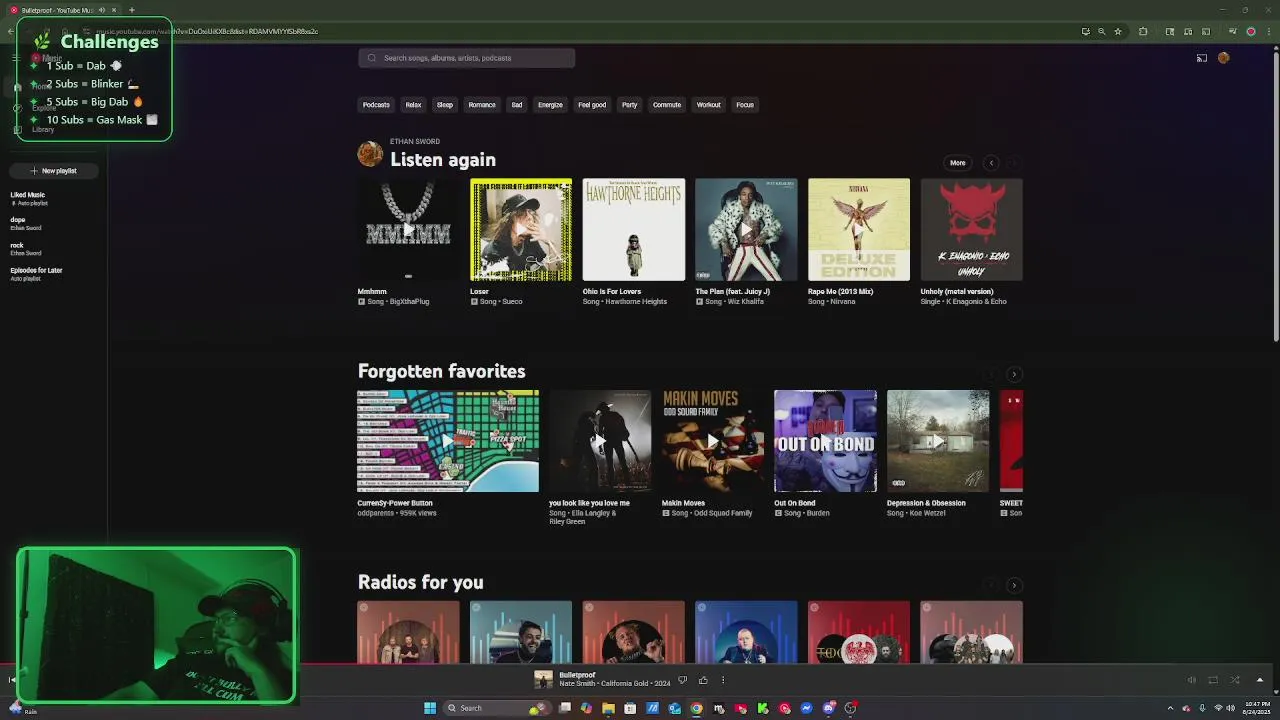Image resolution: width=1280 pixels, height=720 pixels.
Task: Select the Focus chip
Action: (745, 105)
